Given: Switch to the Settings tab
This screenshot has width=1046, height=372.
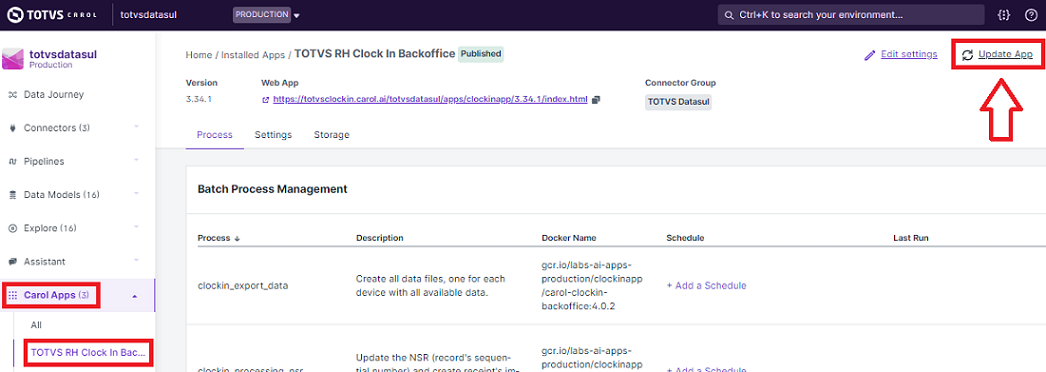Looking at the screenshot, I should click(x=273, y=135).
